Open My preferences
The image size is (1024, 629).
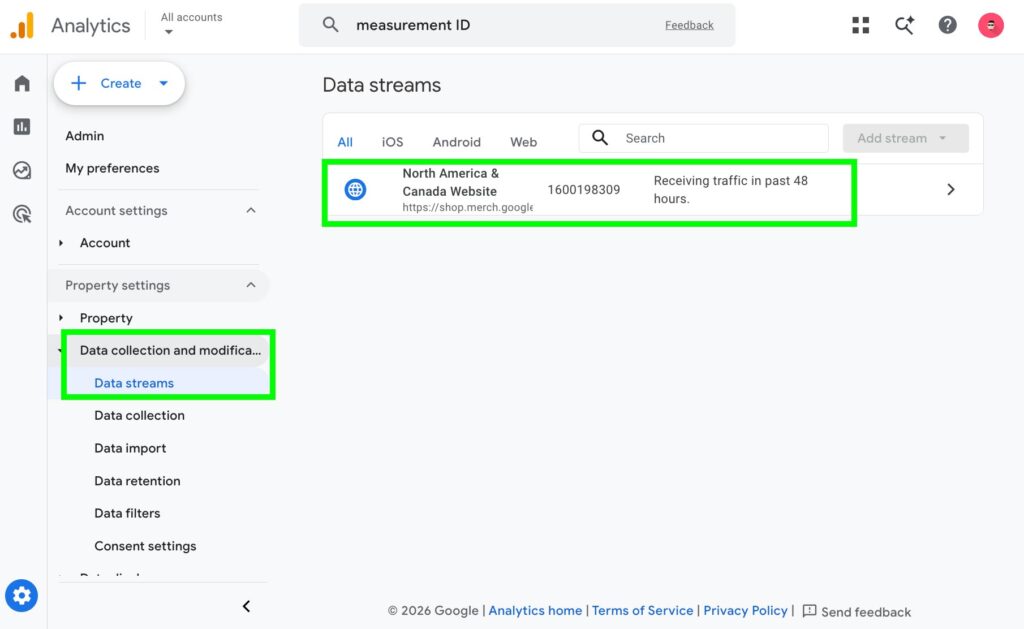click(112, 169)
